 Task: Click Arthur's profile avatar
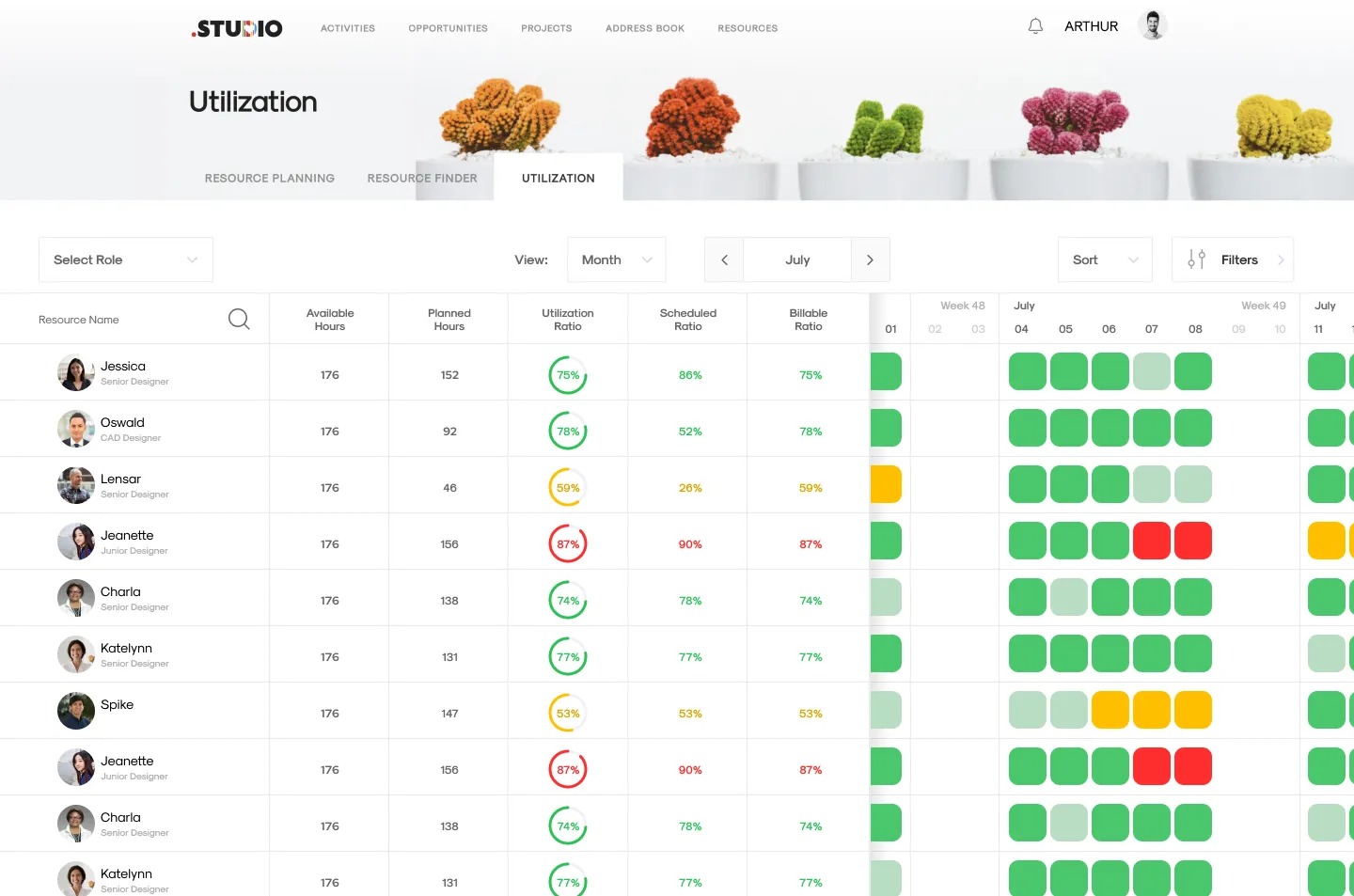tap(1152, 25)
